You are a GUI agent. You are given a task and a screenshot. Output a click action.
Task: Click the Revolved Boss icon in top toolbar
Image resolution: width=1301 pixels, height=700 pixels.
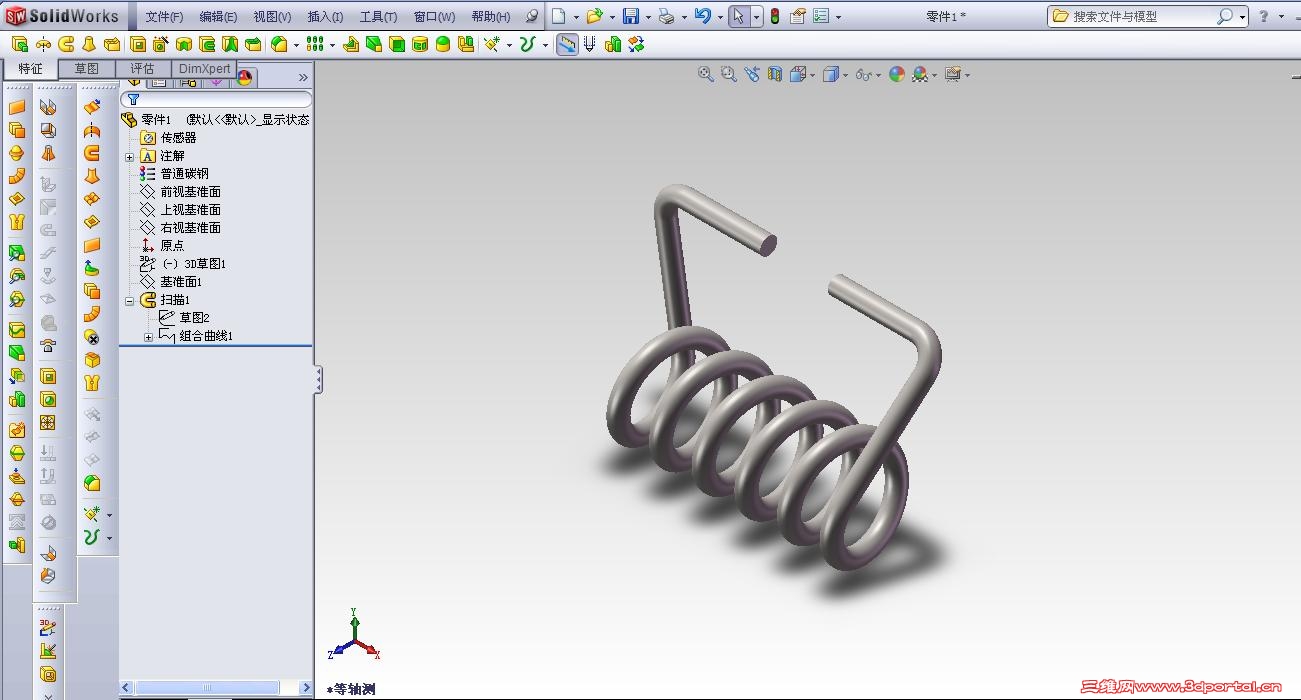click(x=43, y=44)
